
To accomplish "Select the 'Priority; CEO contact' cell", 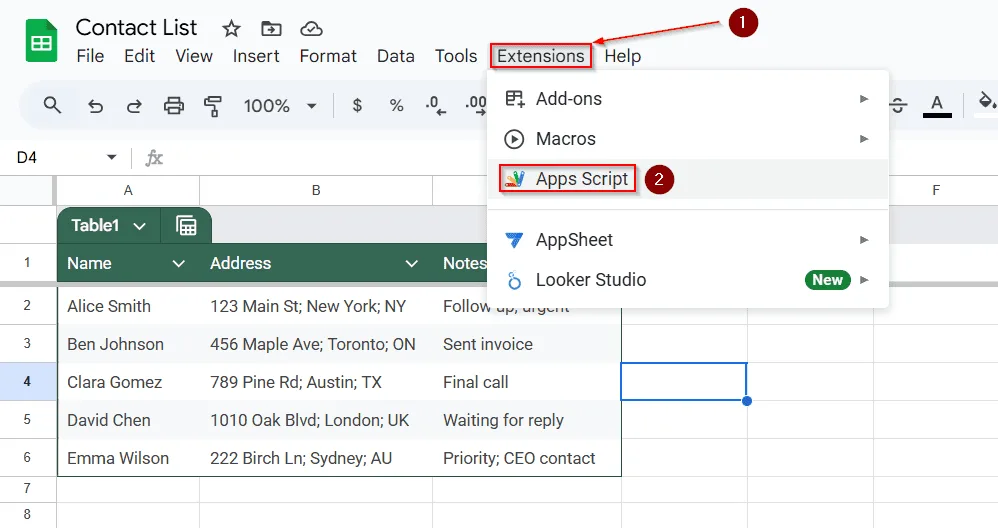I will point(526,458).
